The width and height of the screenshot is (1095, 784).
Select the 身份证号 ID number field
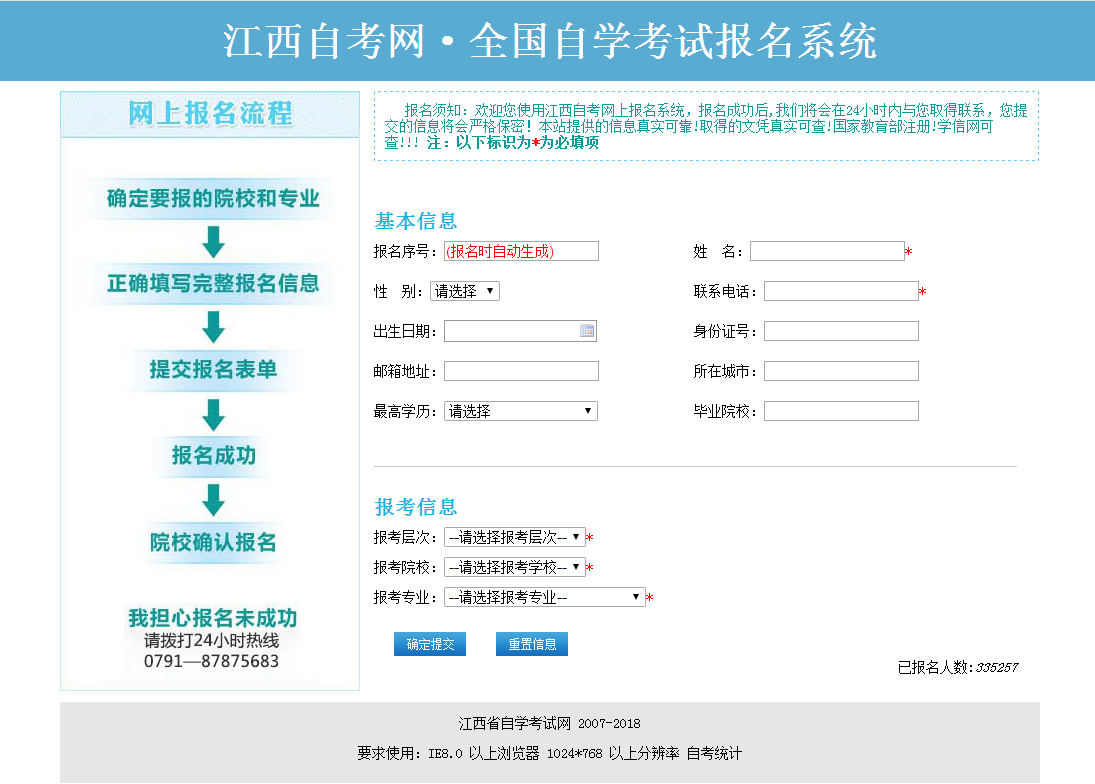tap(841, 331)
